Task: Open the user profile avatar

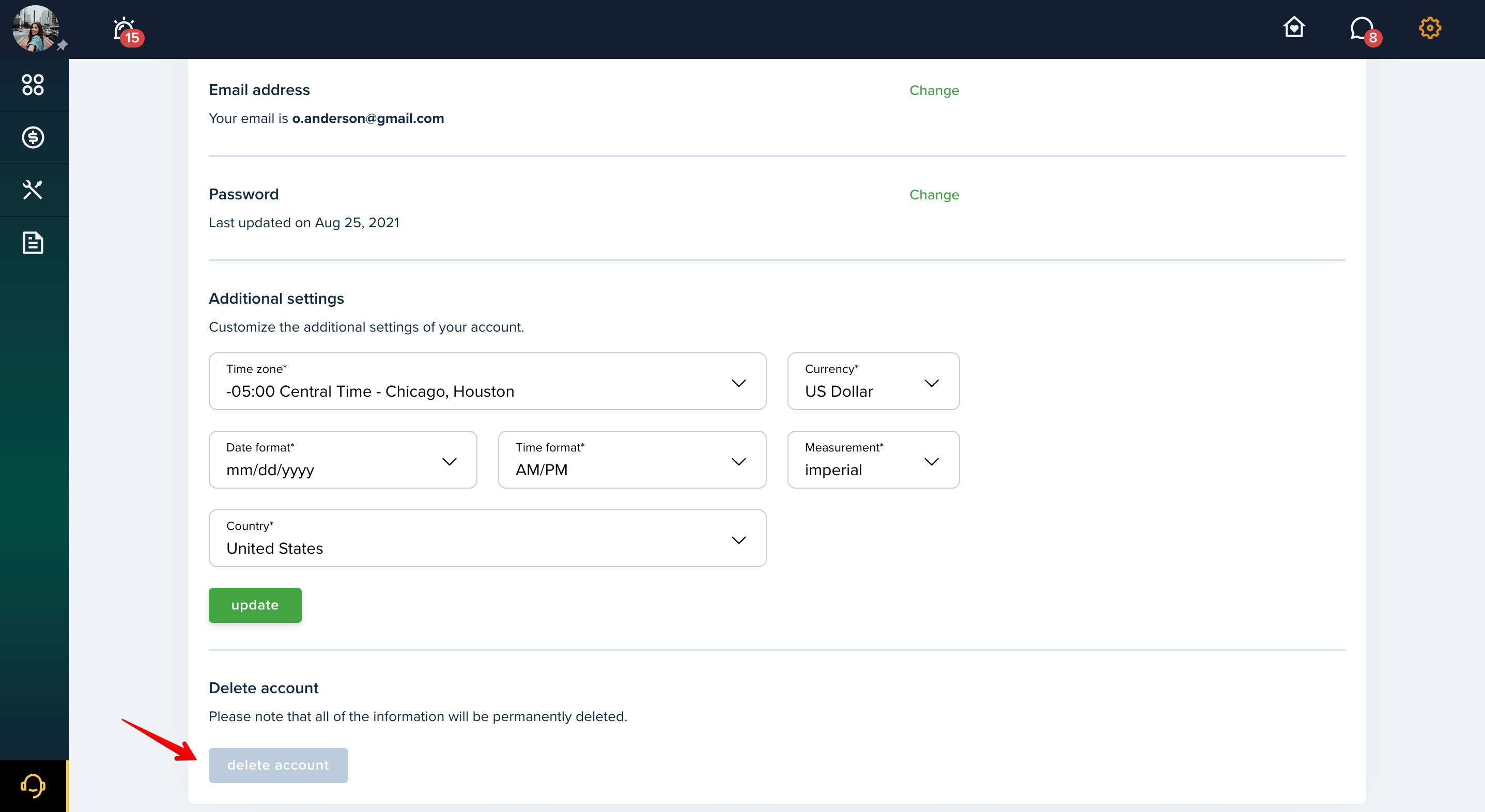Action: (x=35, y=28)
